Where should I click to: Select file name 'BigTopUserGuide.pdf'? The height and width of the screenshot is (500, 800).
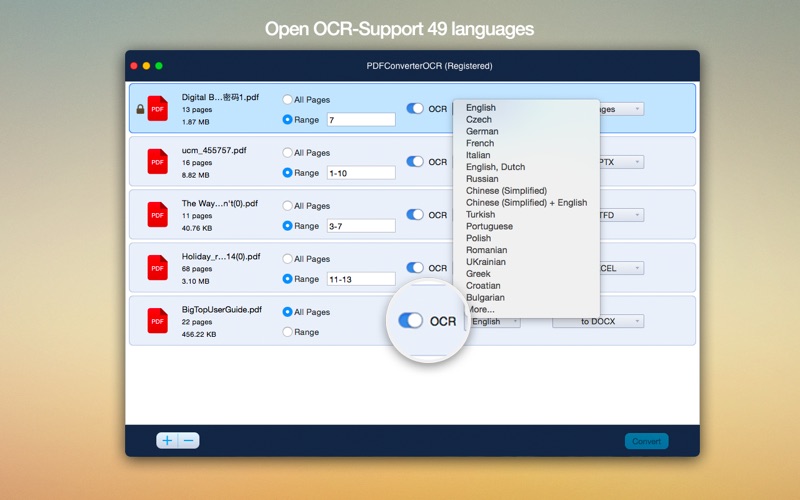click(221, 310)
